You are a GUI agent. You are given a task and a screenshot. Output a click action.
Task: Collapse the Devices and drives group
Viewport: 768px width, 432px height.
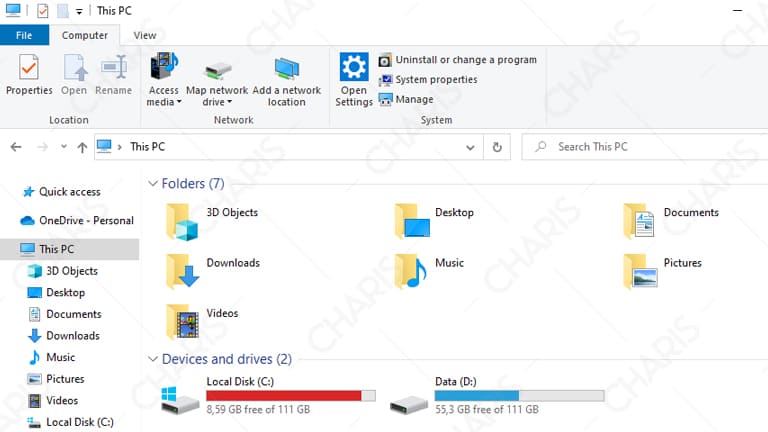(153, 359)
